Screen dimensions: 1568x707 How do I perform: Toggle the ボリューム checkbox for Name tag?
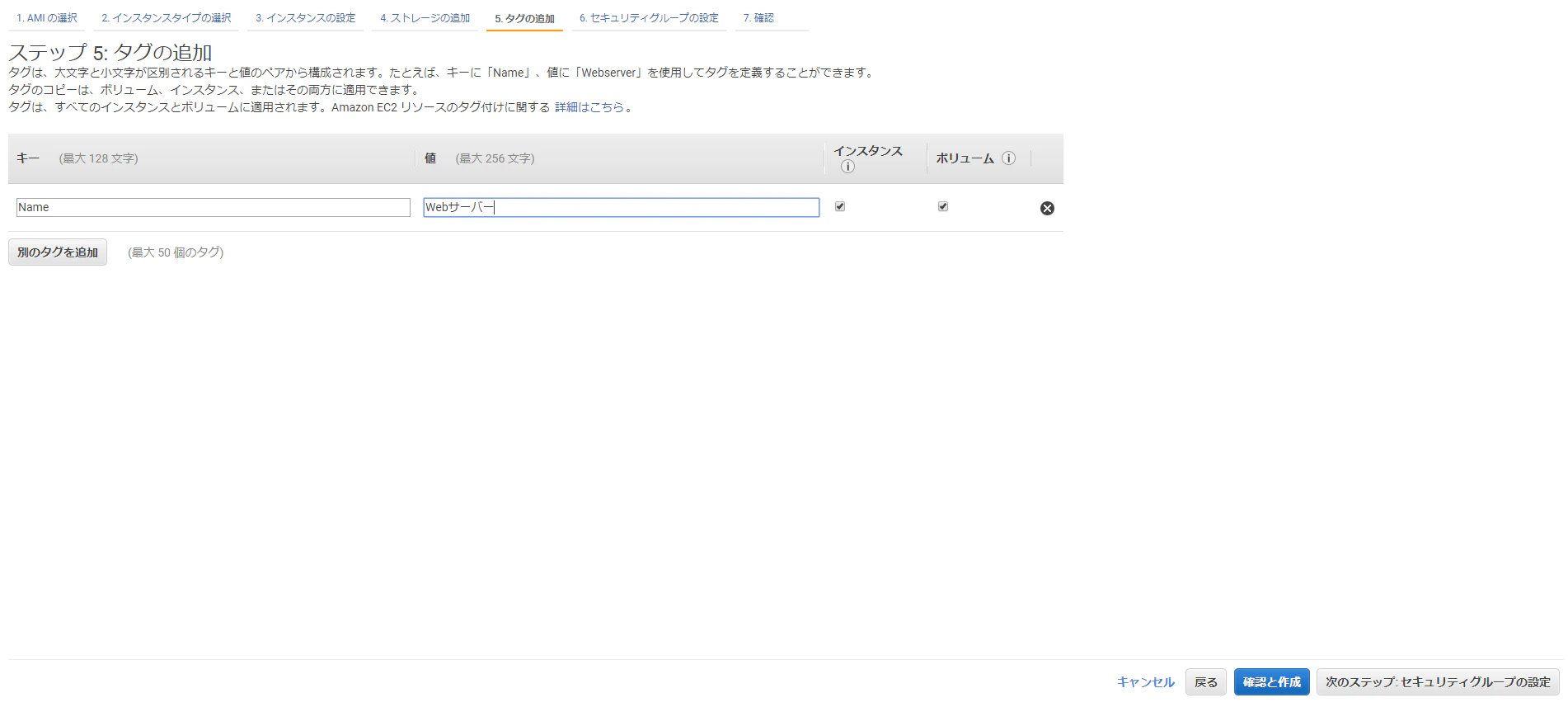click(x=943, y=206)
